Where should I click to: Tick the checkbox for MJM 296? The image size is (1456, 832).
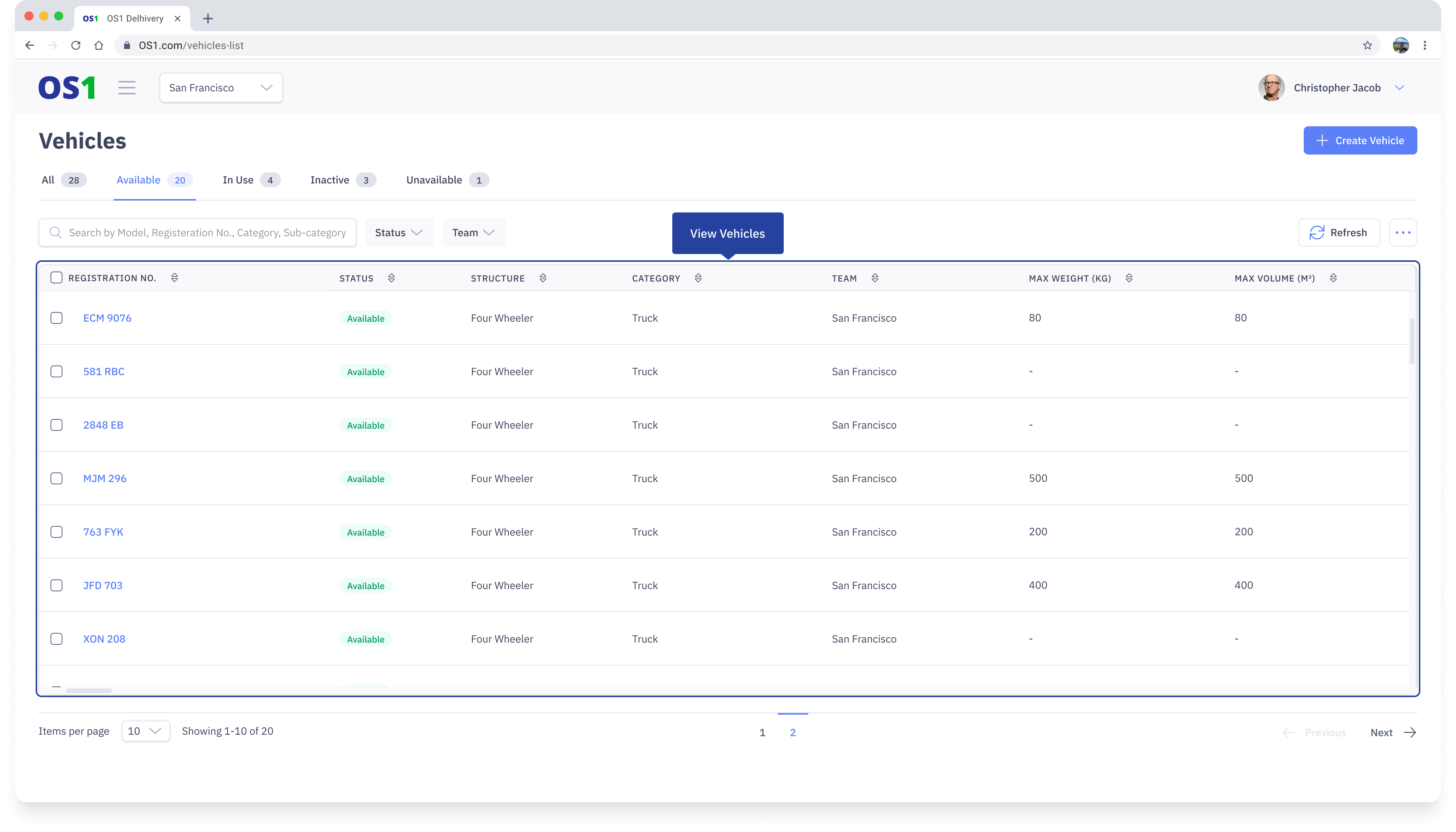56,478
